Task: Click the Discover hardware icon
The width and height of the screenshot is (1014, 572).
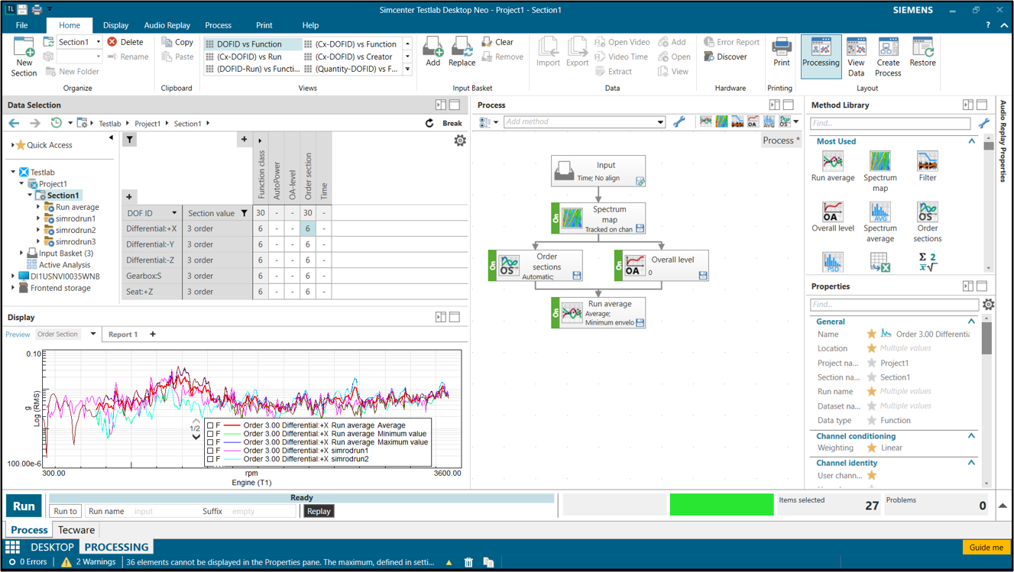Action: pyautogui.click(x=709, y=57)
